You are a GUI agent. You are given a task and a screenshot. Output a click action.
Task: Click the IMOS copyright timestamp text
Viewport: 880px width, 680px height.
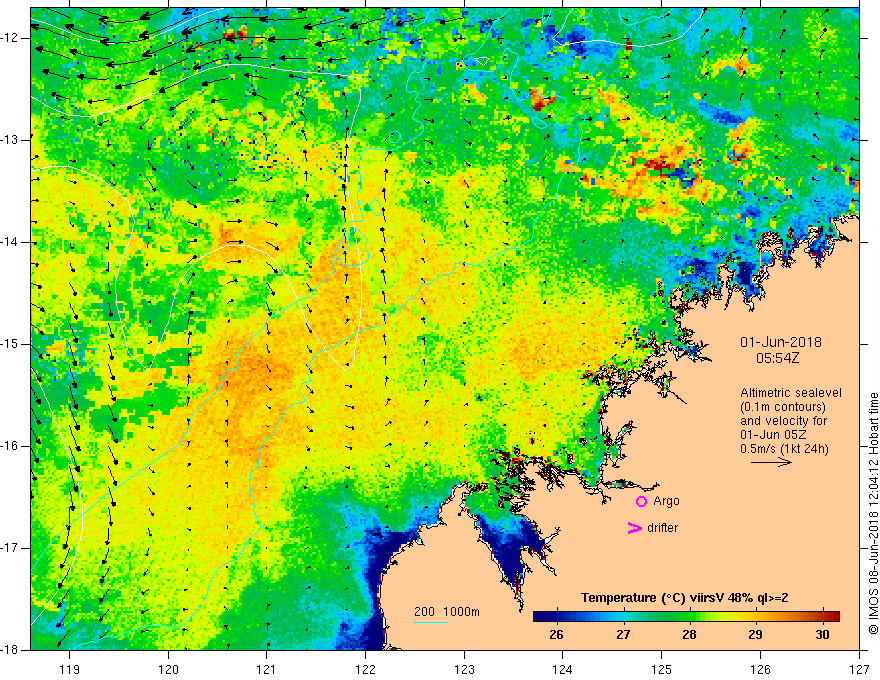[873, 513]
